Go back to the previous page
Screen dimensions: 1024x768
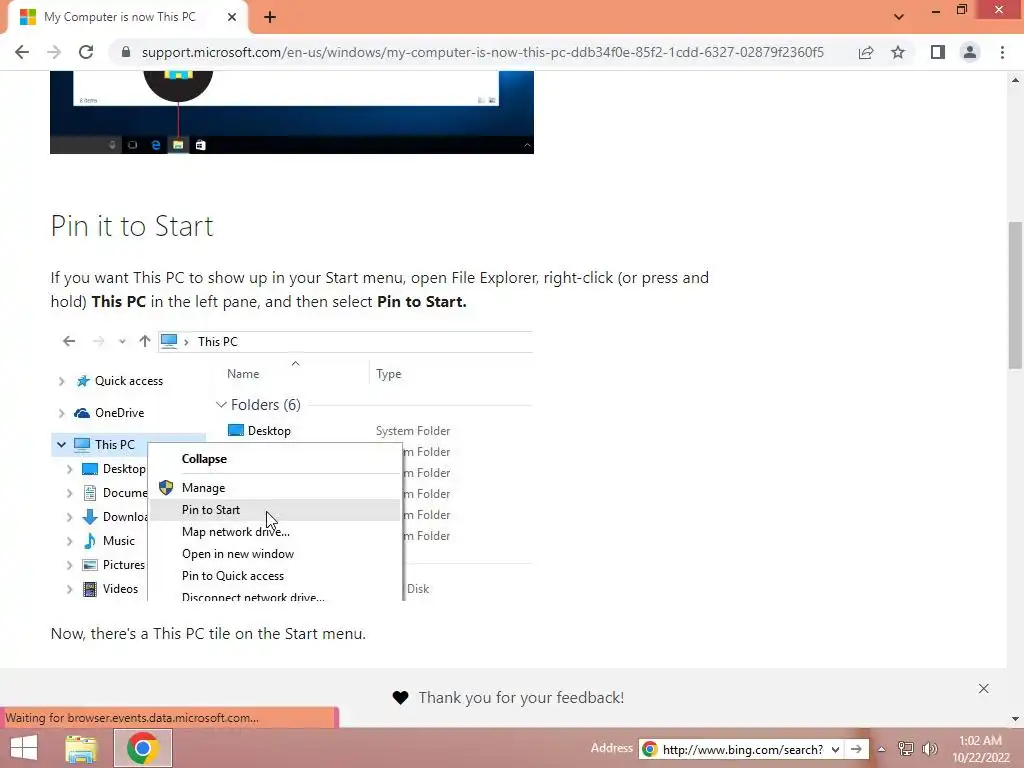[22, 52]
